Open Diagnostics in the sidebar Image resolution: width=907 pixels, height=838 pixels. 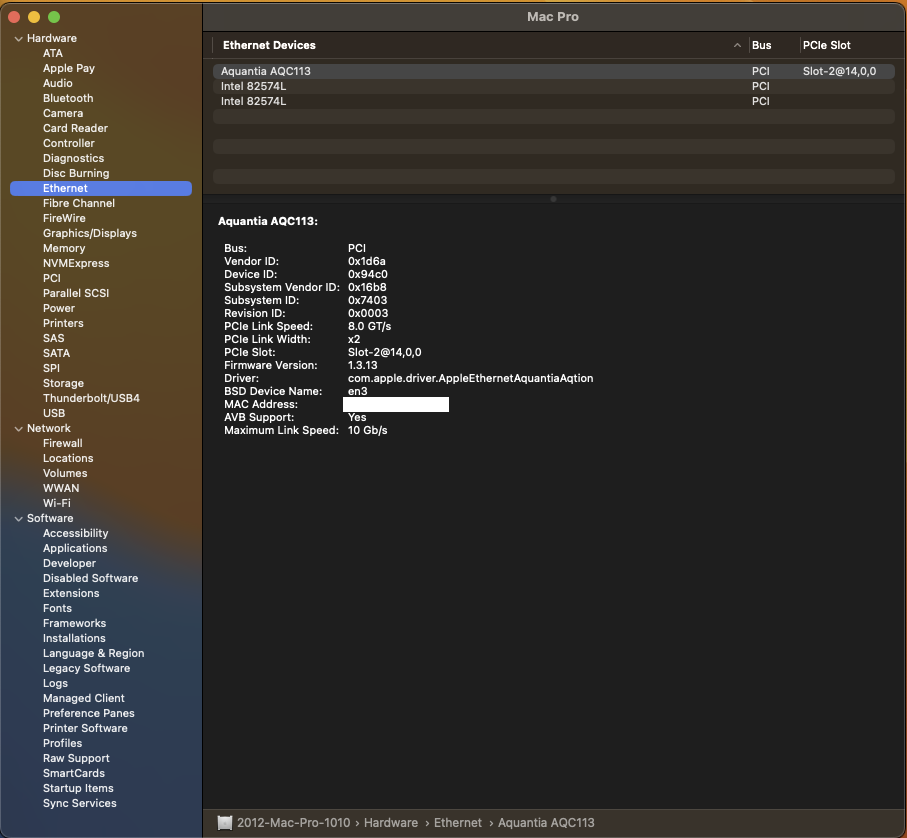(x=73, y=158)
